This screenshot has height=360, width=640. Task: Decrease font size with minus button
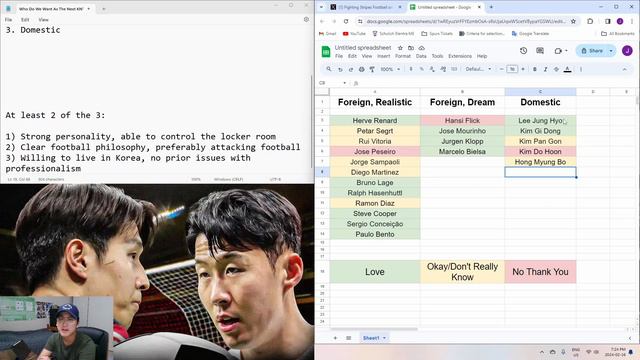pyautogui.click(x=502, y=69)
